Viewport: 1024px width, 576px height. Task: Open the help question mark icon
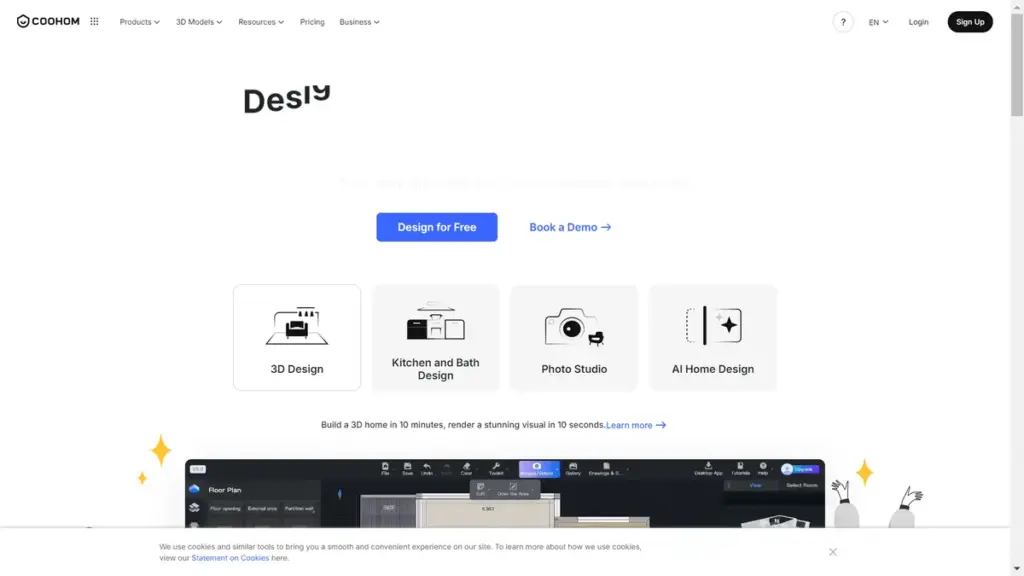click(x=842, y=22)
